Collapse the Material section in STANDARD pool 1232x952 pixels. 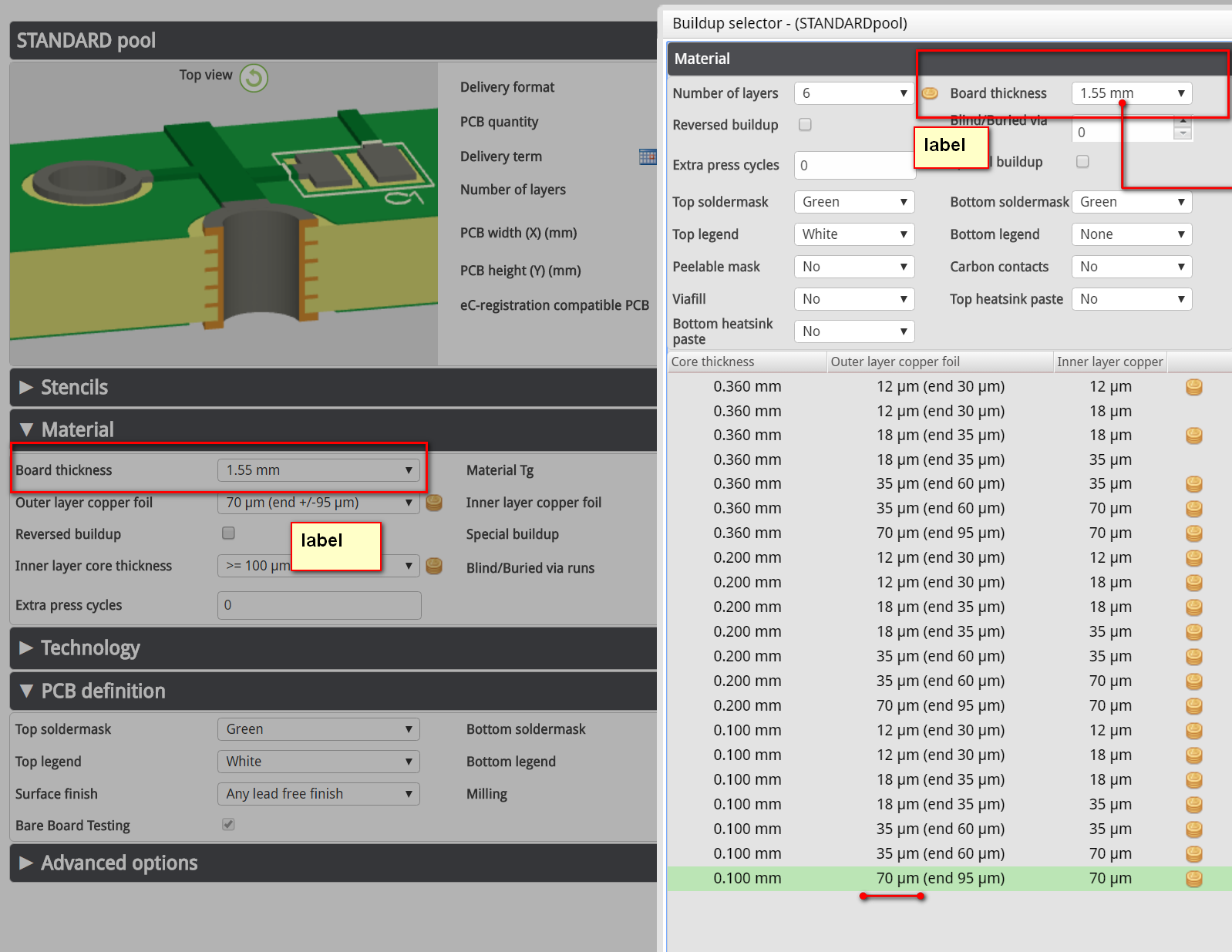click(x=333, y=429)
